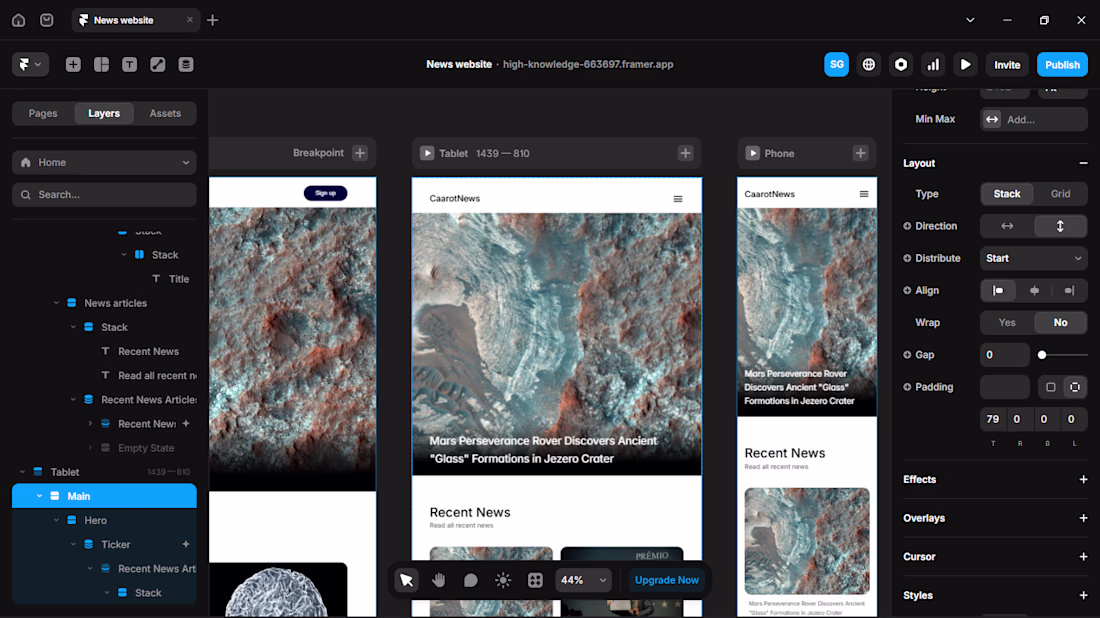Open the inbox icon in title bar
This screenshot has width=1100, height=618.
pyautogui.click(x=46, y=20)
